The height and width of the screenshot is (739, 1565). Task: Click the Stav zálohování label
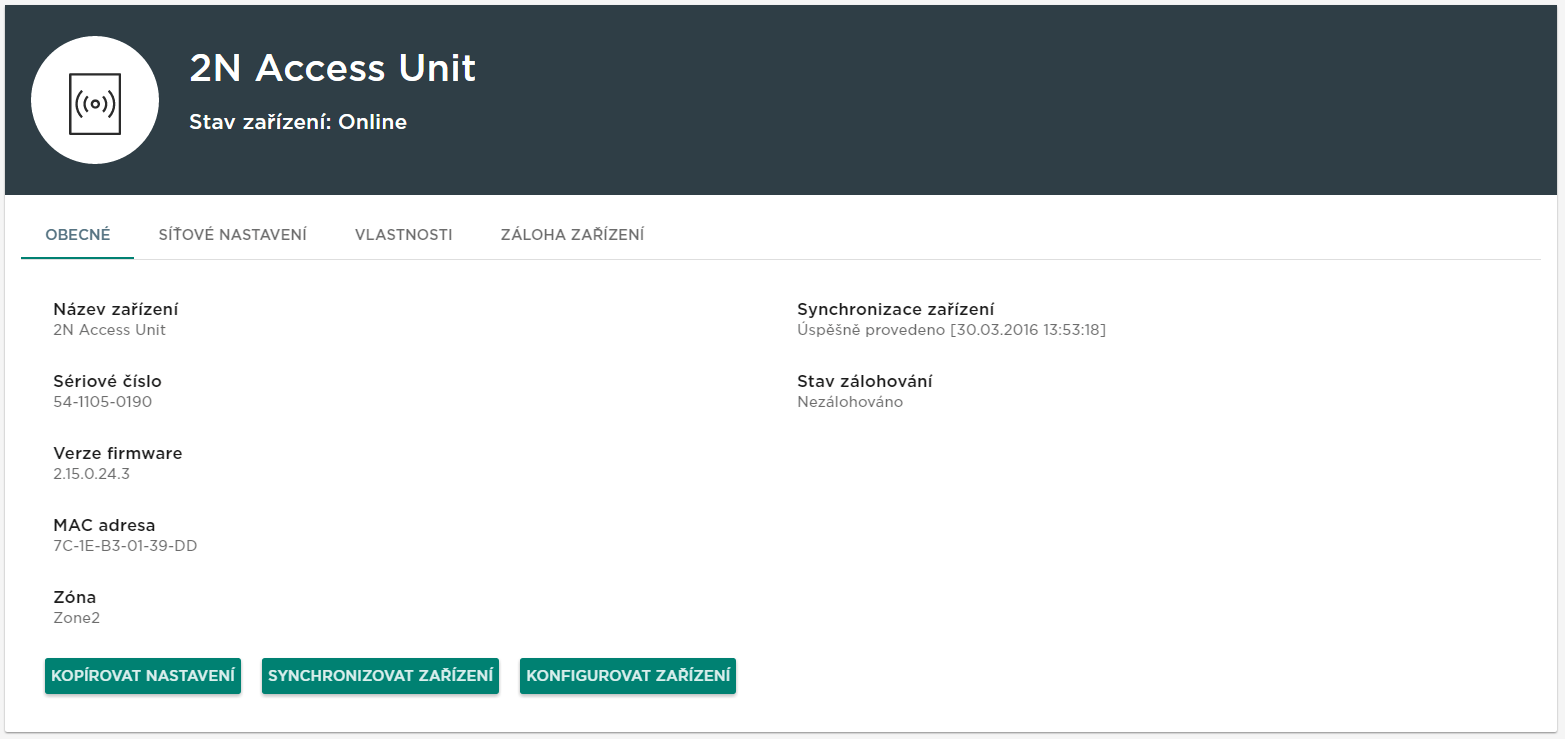click(865, 382)
